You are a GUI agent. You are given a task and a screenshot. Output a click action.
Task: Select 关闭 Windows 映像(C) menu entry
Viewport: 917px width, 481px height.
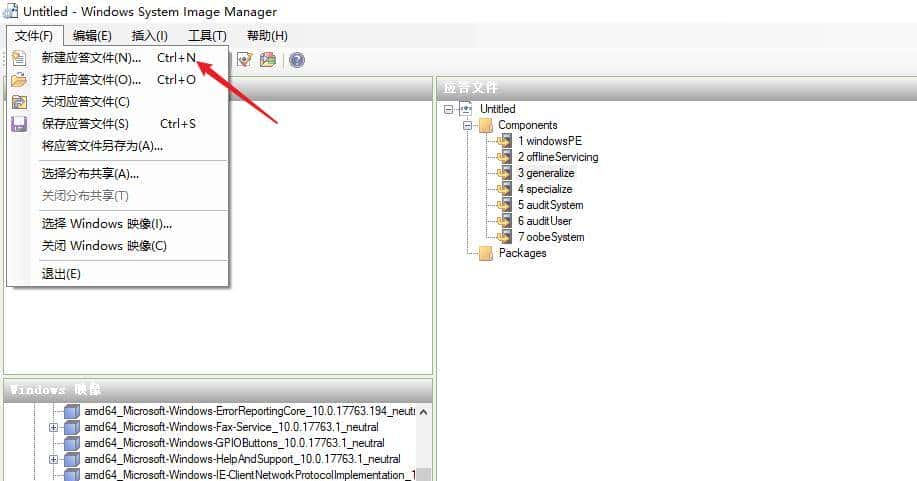[118, 246]
